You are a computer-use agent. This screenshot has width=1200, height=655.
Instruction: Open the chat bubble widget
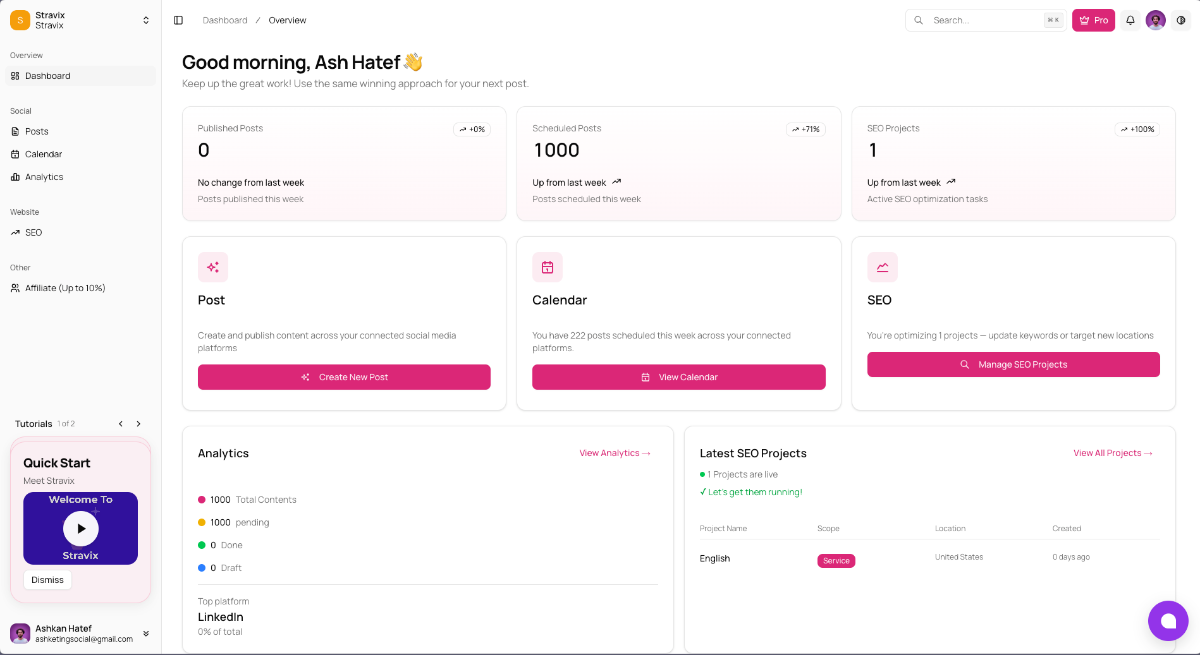[x=1168, y=621]
